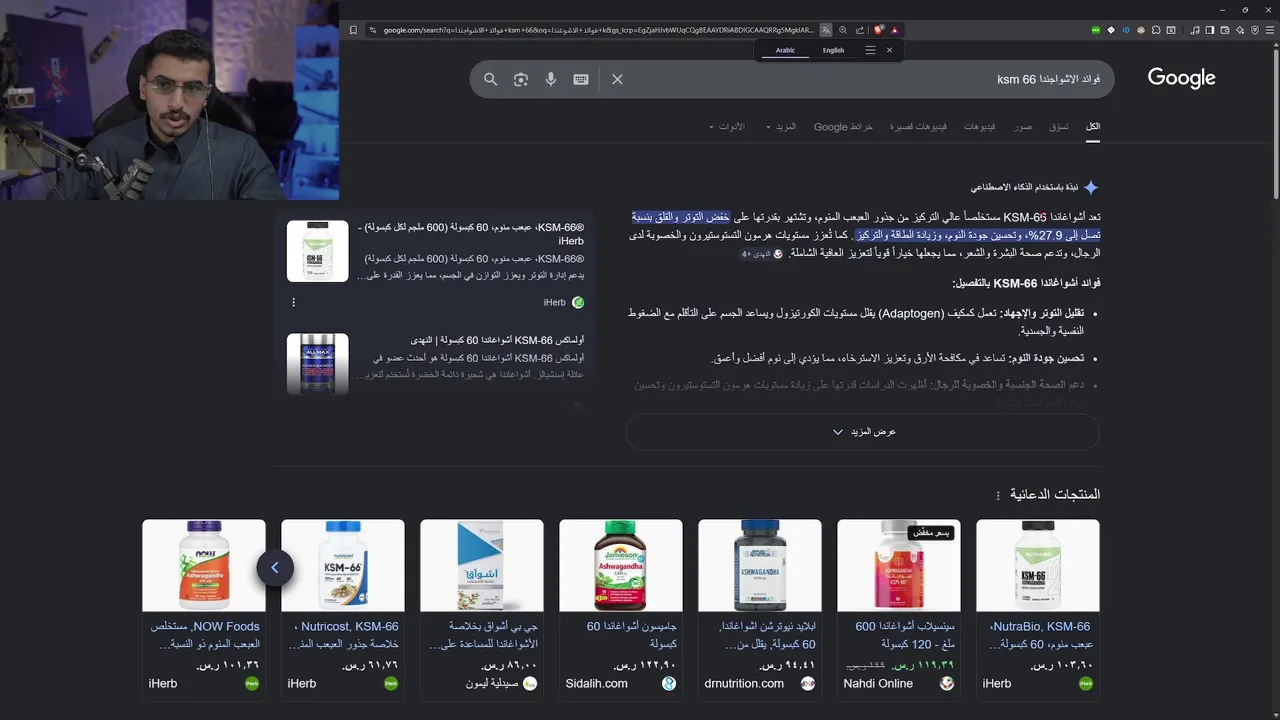Open the on-screen keyboard input tool icon

(581, 79)
